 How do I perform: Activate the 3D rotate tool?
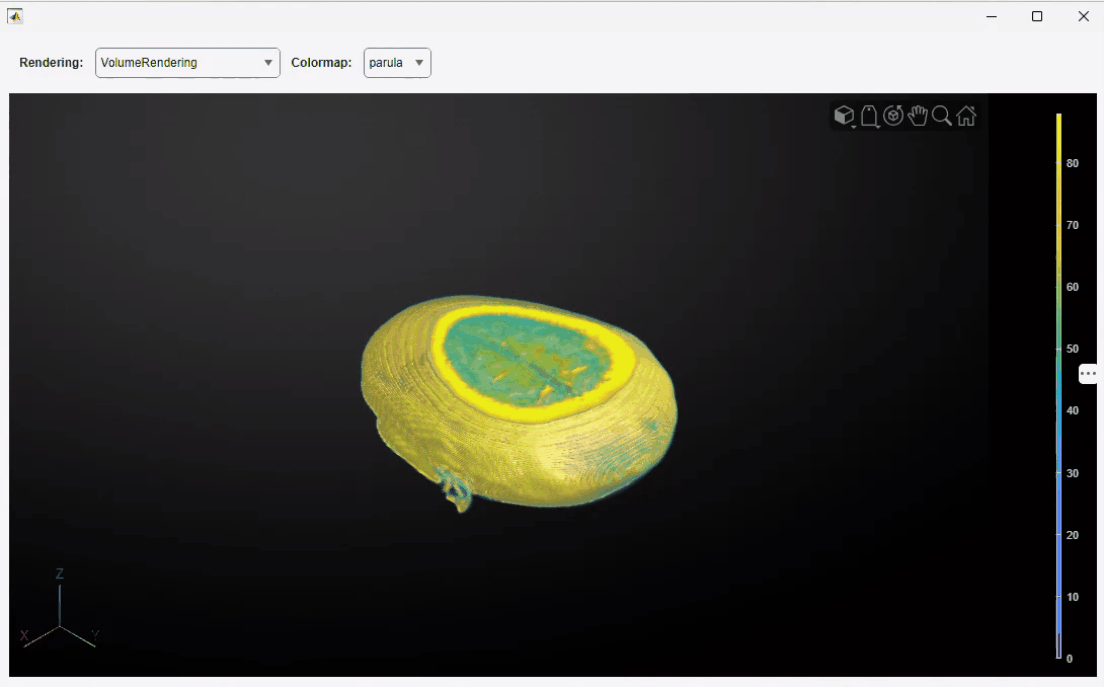(x=893, y=115)
